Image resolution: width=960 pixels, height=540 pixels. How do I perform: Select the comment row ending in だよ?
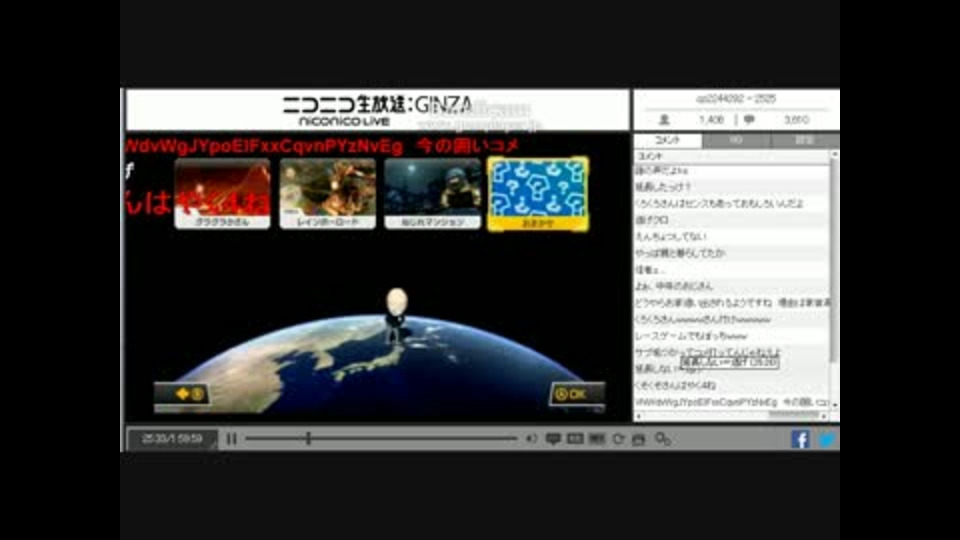click(731, 203)
